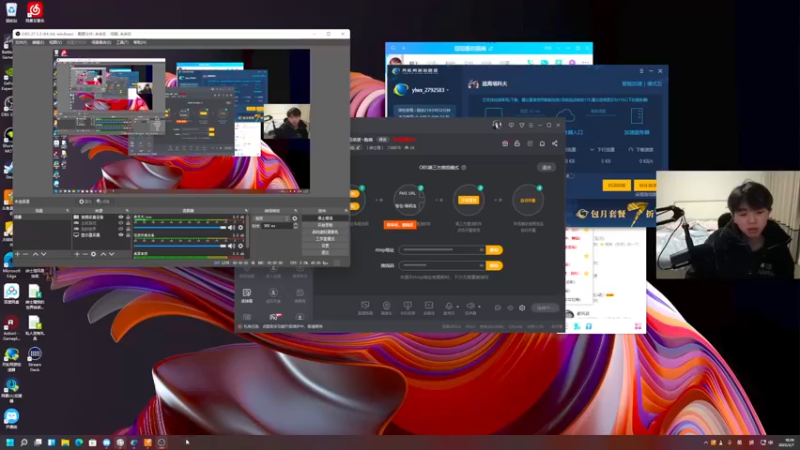Open the user avatar in streaming assistant title bar
Viewport: 800px width, 450px height.
click(x=496, y=125)
